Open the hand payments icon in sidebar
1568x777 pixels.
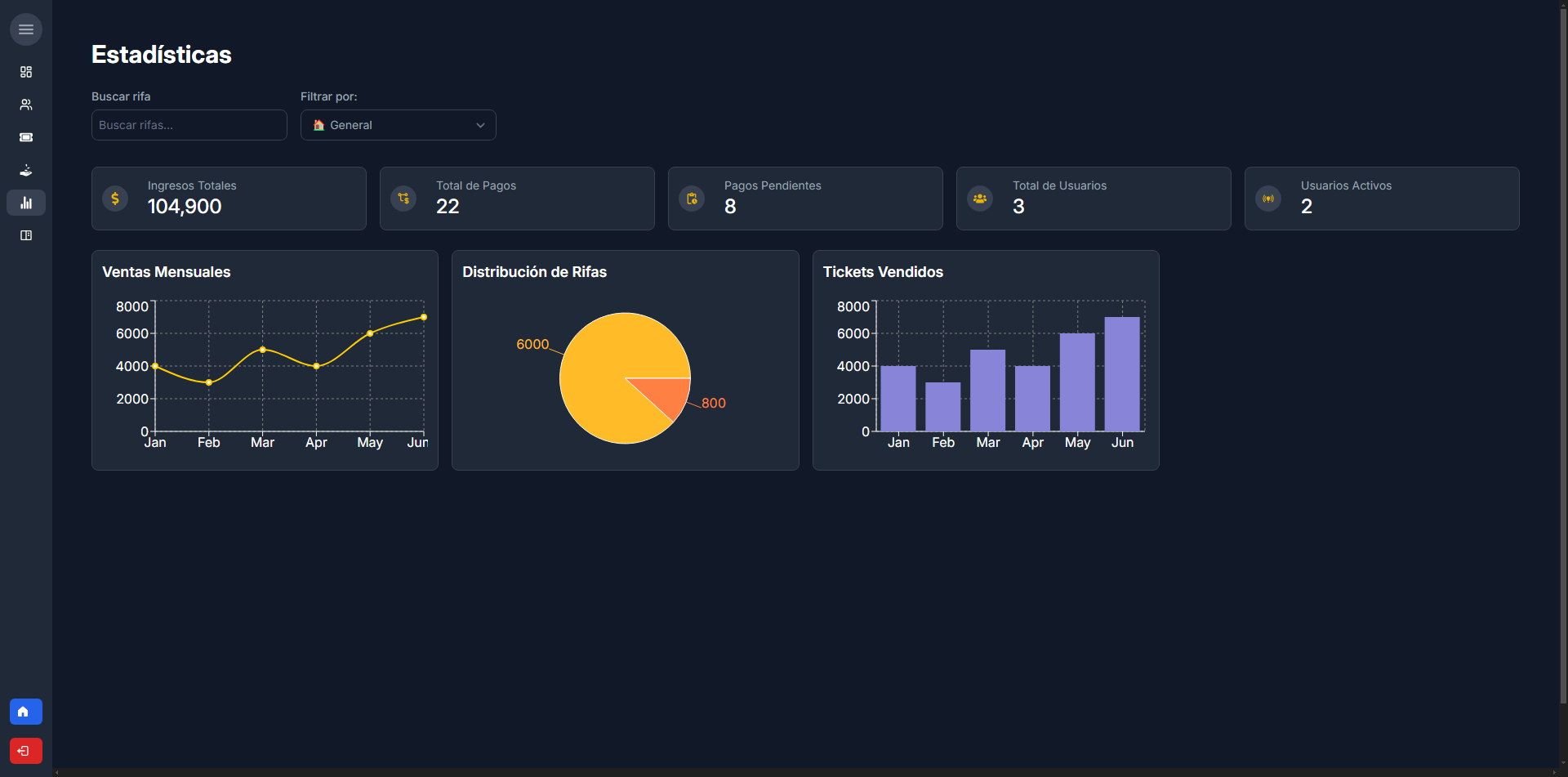[x=26, y=170]
